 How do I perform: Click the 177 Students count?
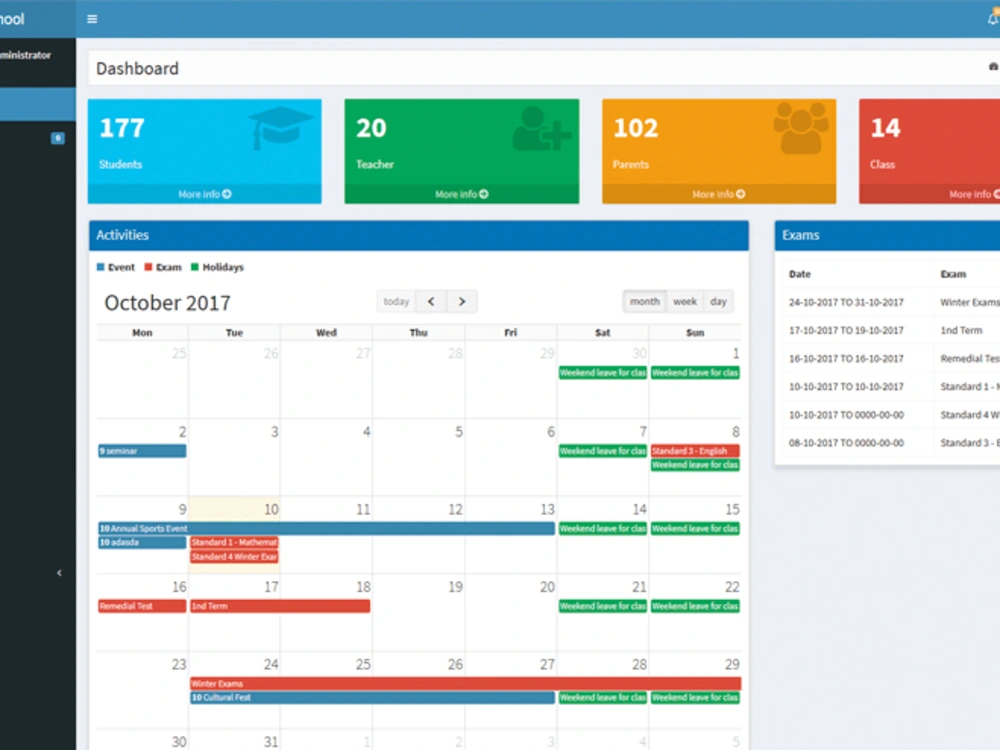coord(122,128)
